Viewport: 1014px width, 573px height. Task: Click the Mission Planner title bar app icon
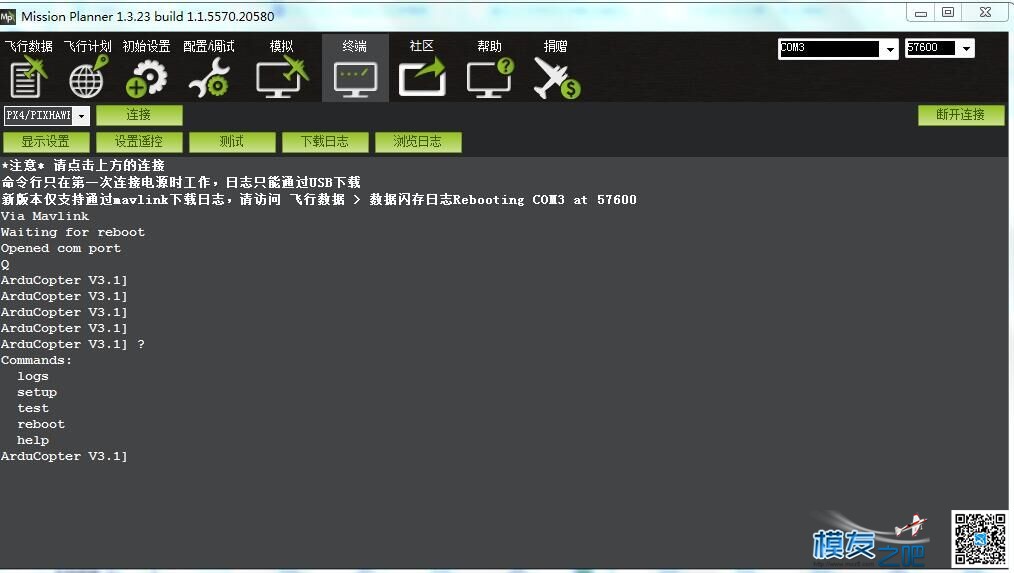tap(8, 16)
